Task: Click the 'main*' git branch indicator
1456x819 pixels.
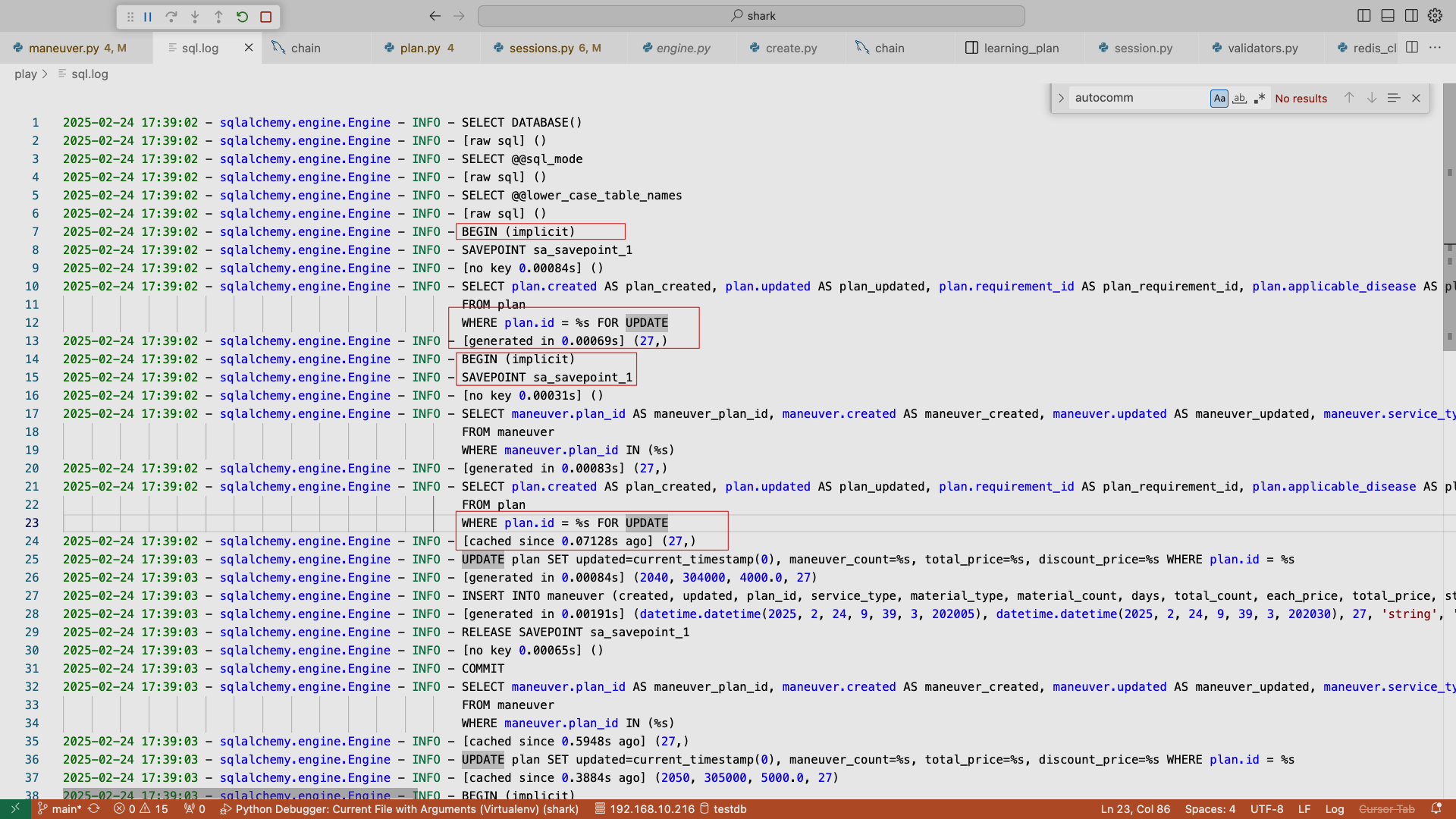Action: pyautogui.click(x=59, y=809)
